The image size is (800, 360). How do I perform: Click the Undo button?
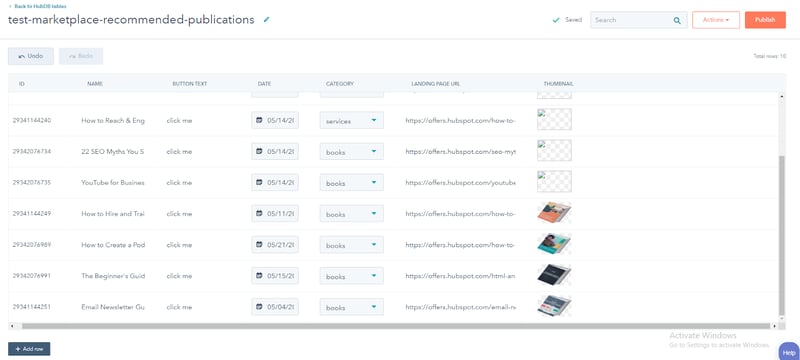31,56
